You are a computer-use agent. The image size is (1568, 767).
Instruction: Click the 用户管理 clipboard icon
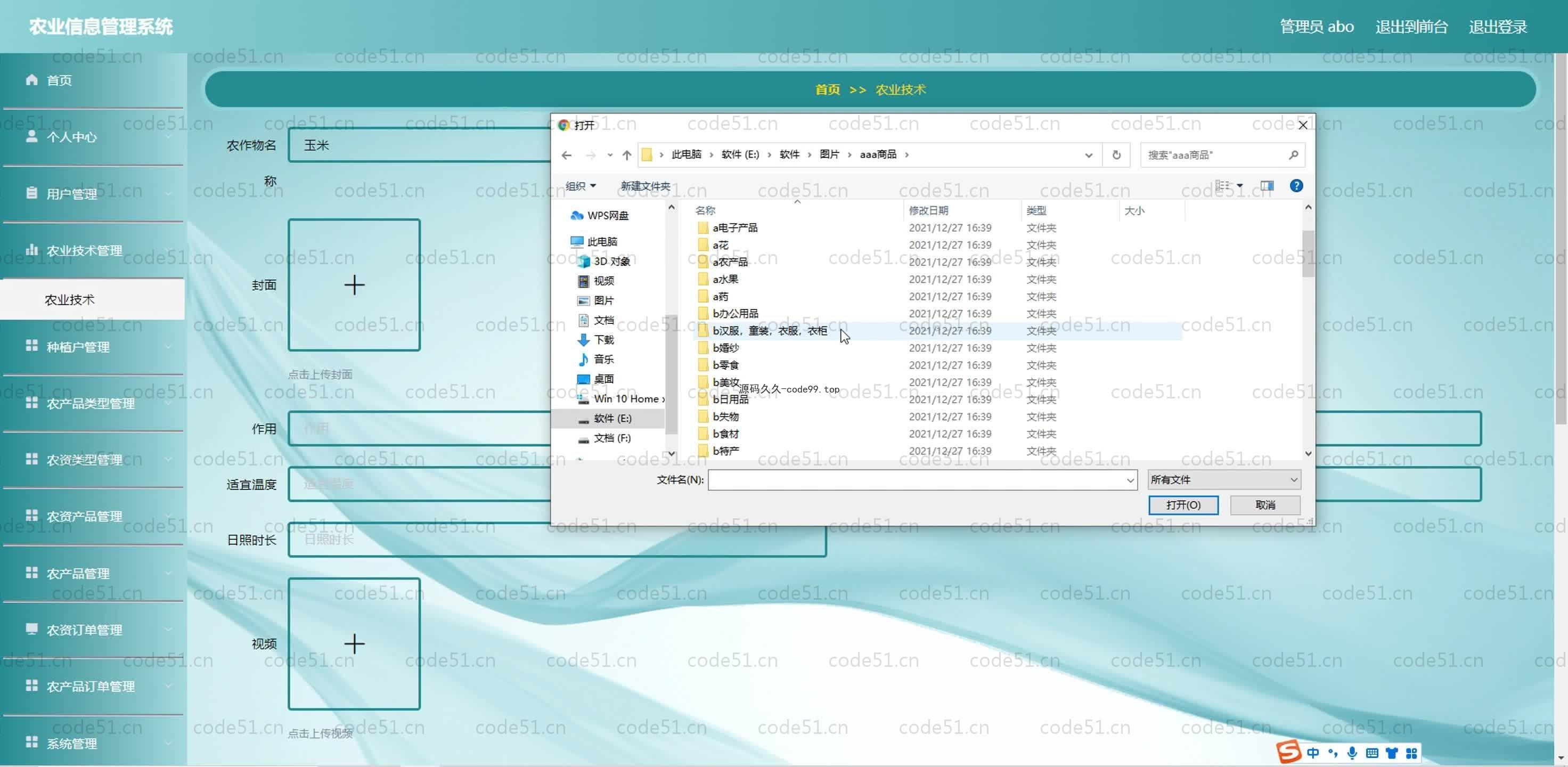click(x=31, y=193)
